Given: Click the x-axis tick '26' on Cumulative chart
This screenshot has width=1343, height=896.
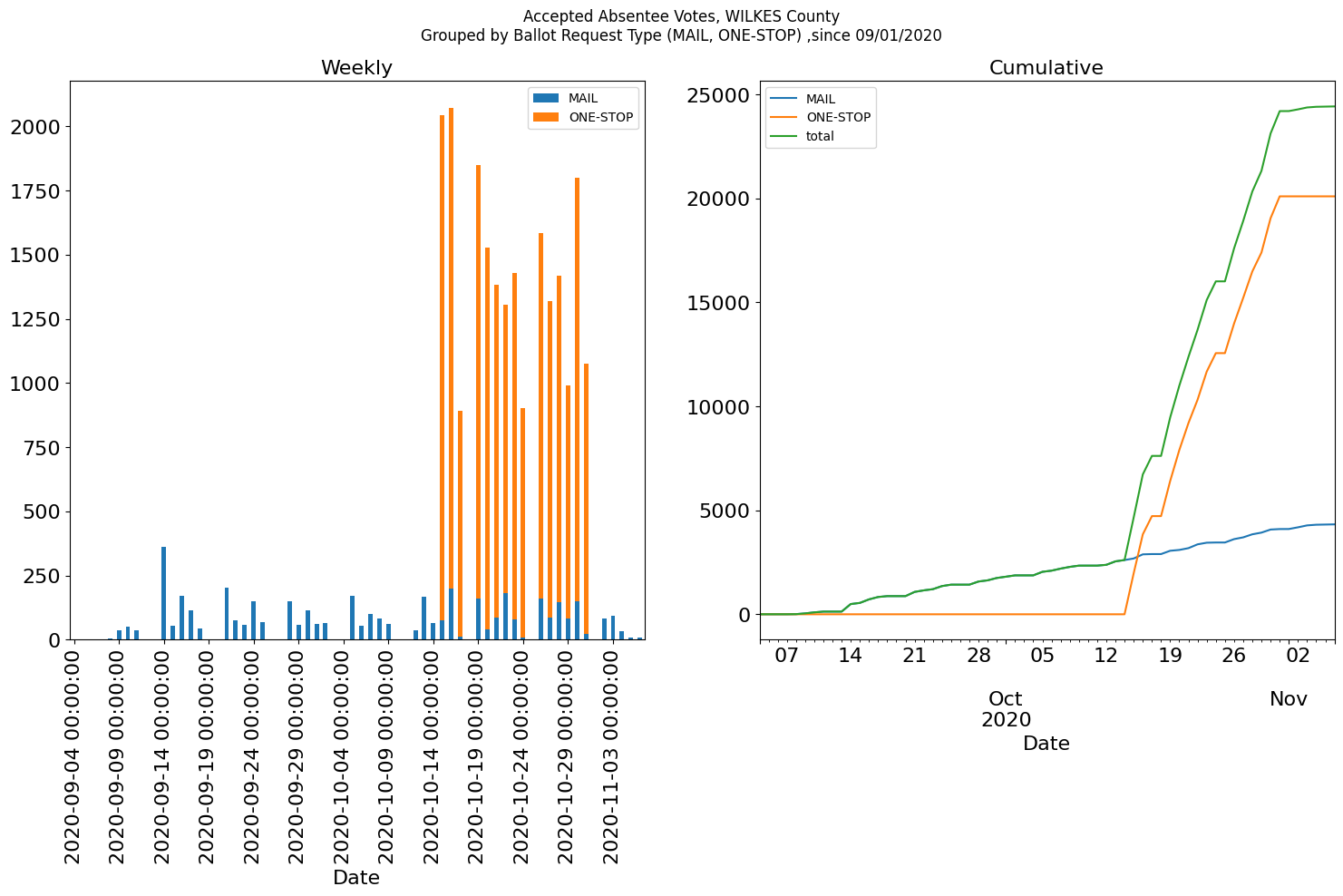Looking at the screenshot, I should pos(1234,655).
